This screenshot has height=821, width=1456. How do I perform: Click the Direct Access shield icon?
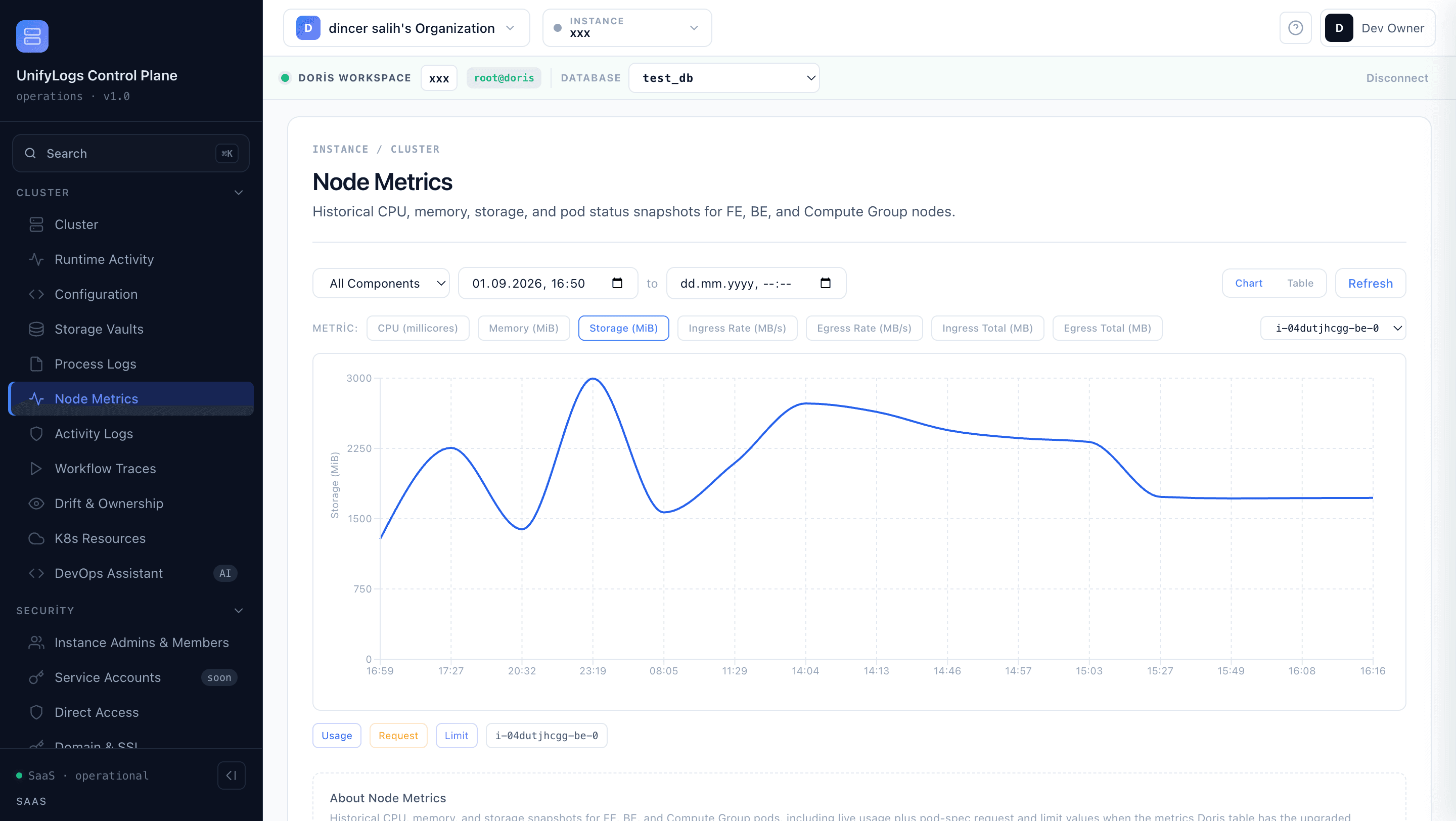click(36, 712)
